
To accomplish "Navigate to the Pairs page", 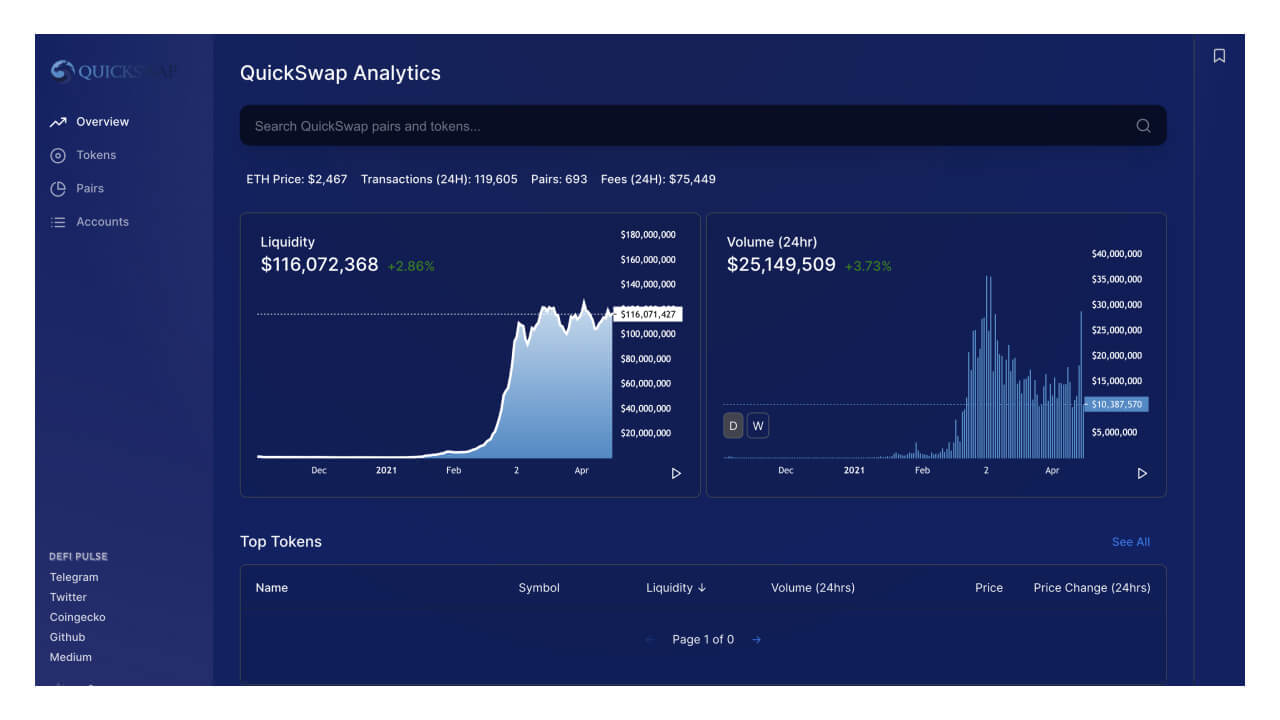I will point(89,188).
